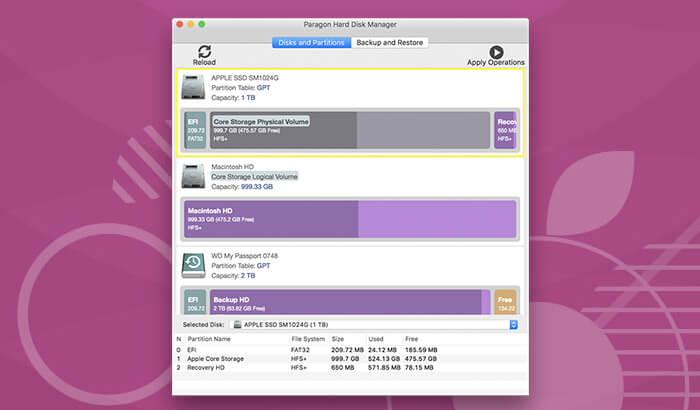The image size is (700, 410).
Task: Select the EFI partition on WD My Passport
Action: click(x=195, y=302)
